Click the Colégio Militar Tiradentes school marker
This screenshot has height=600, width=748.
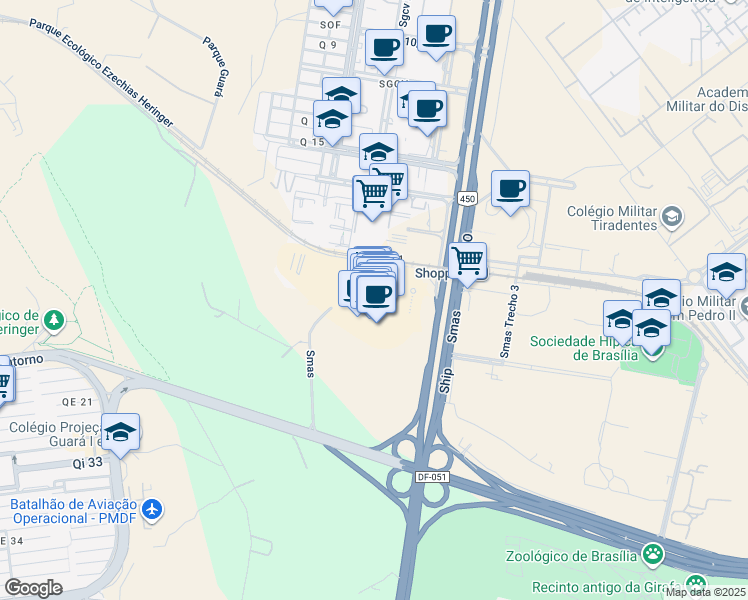coord(672,217)
